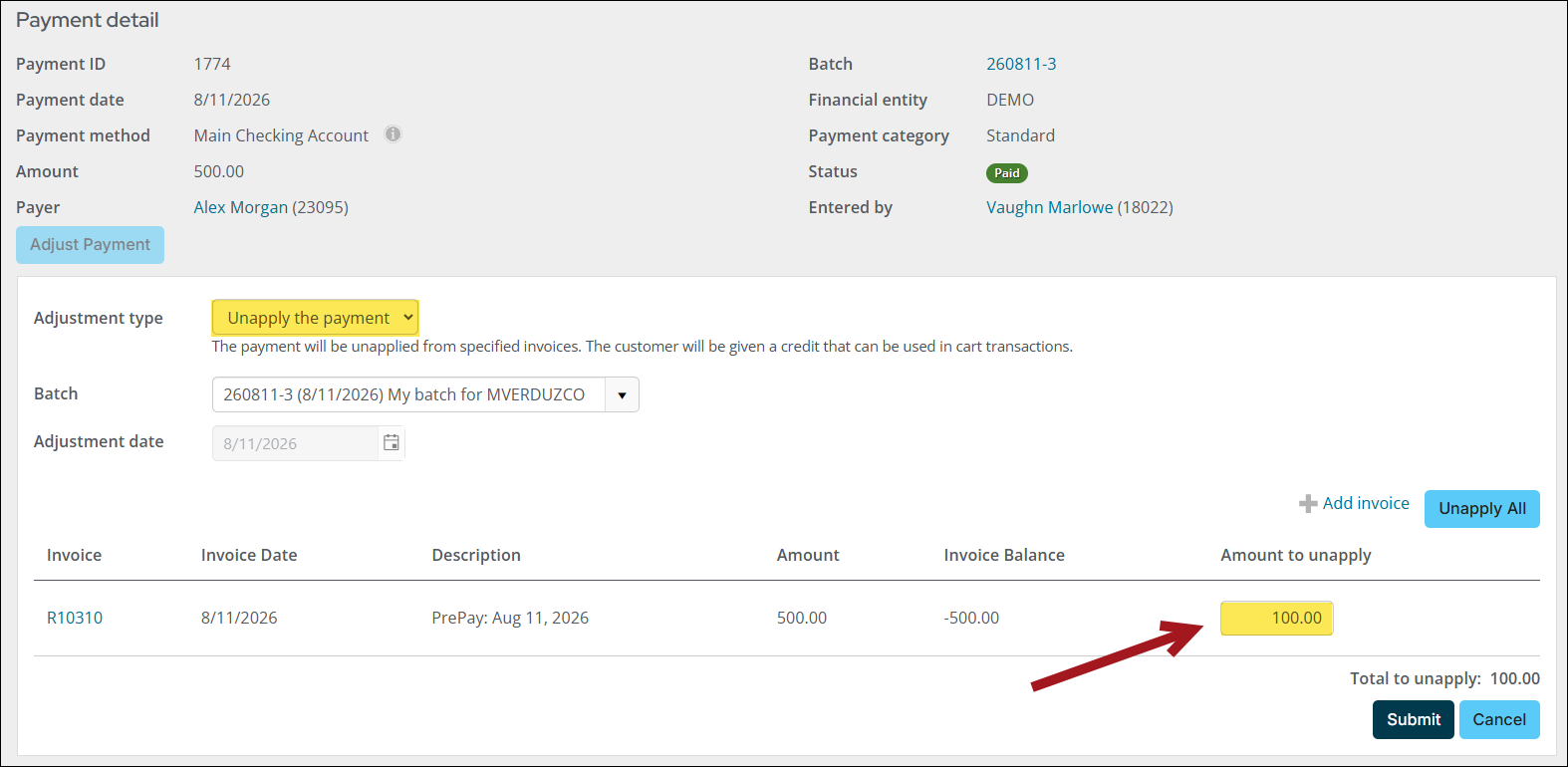1568x767 pixels.
Task: Click the Amount to unapply field
Action: coord(1276,619)
